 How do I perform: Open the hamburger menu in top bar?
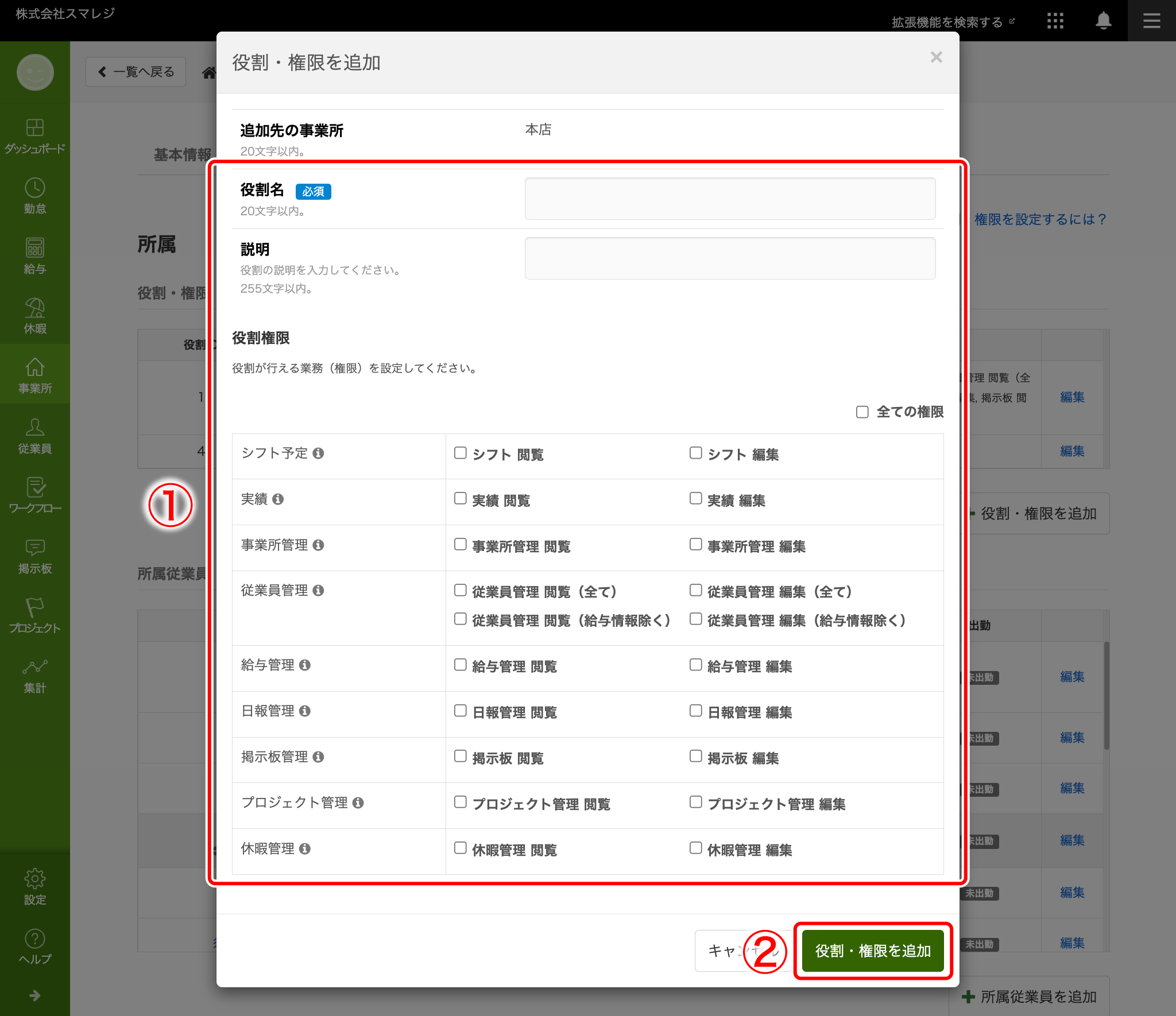[x=1151, y=21]
